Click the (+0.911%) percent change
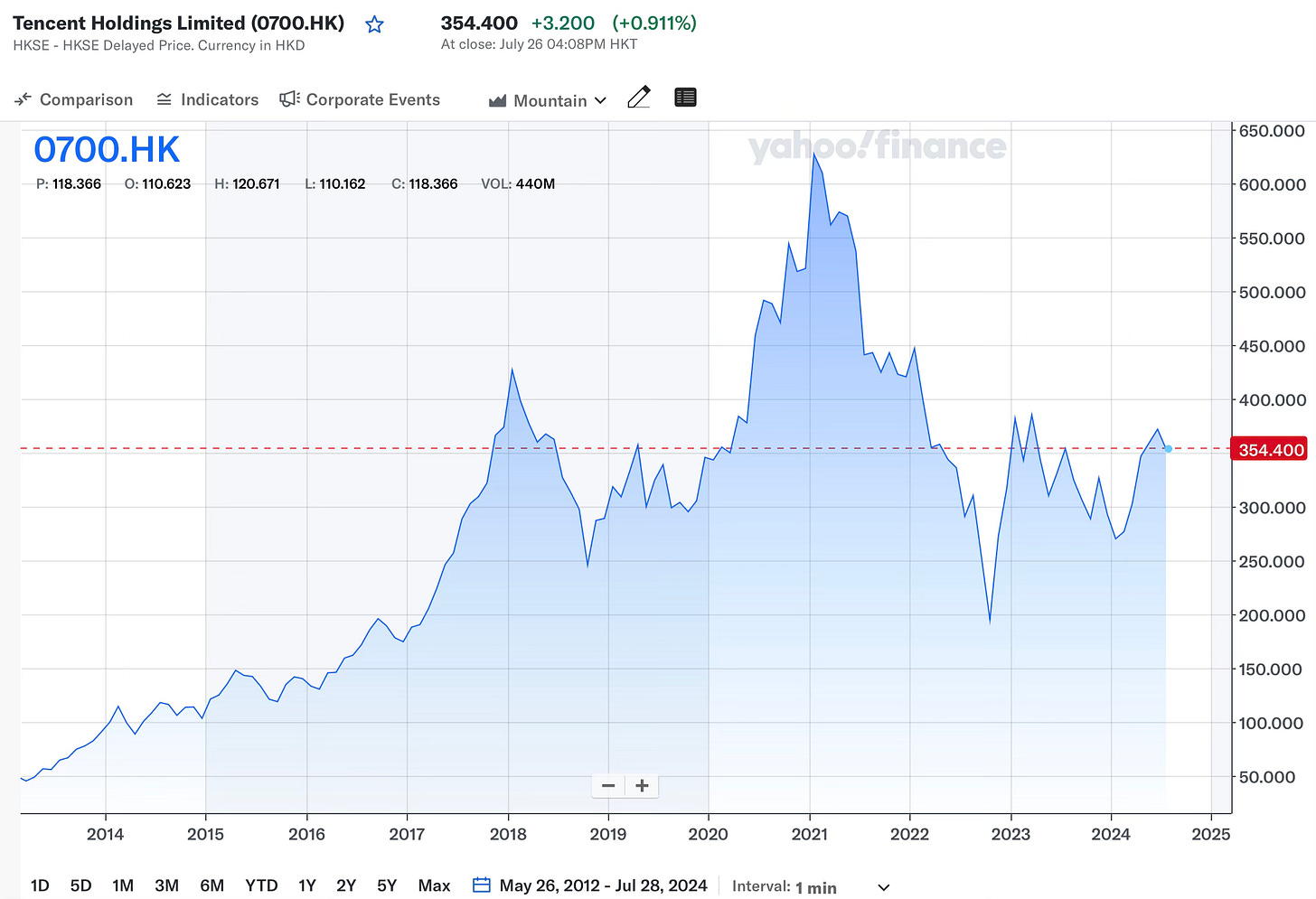 [654, 23]
